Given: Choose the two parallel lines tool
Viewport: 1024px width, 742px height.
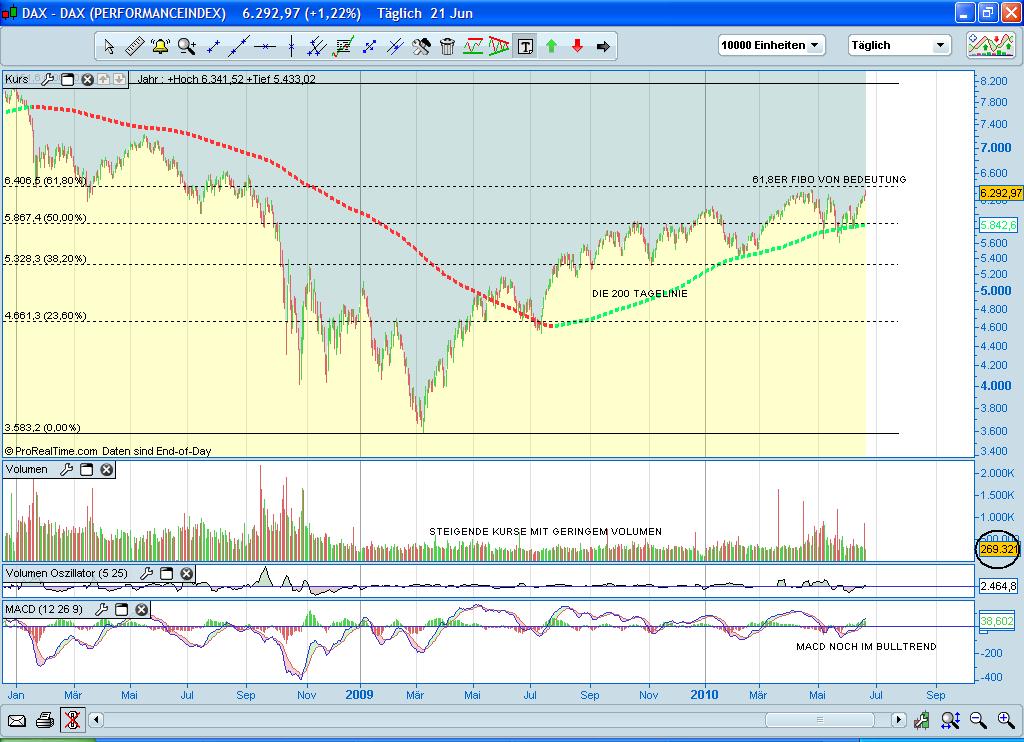Looking at the screenshot, I should tap(395, 46).
